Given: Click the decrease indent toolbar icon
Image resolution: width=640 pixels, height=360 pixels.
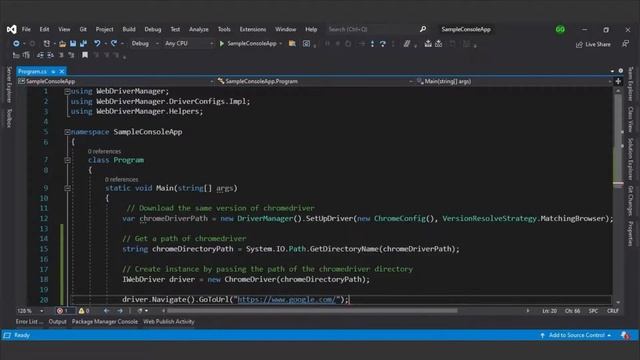Looking at the screenshot, I should coord(40,55).
